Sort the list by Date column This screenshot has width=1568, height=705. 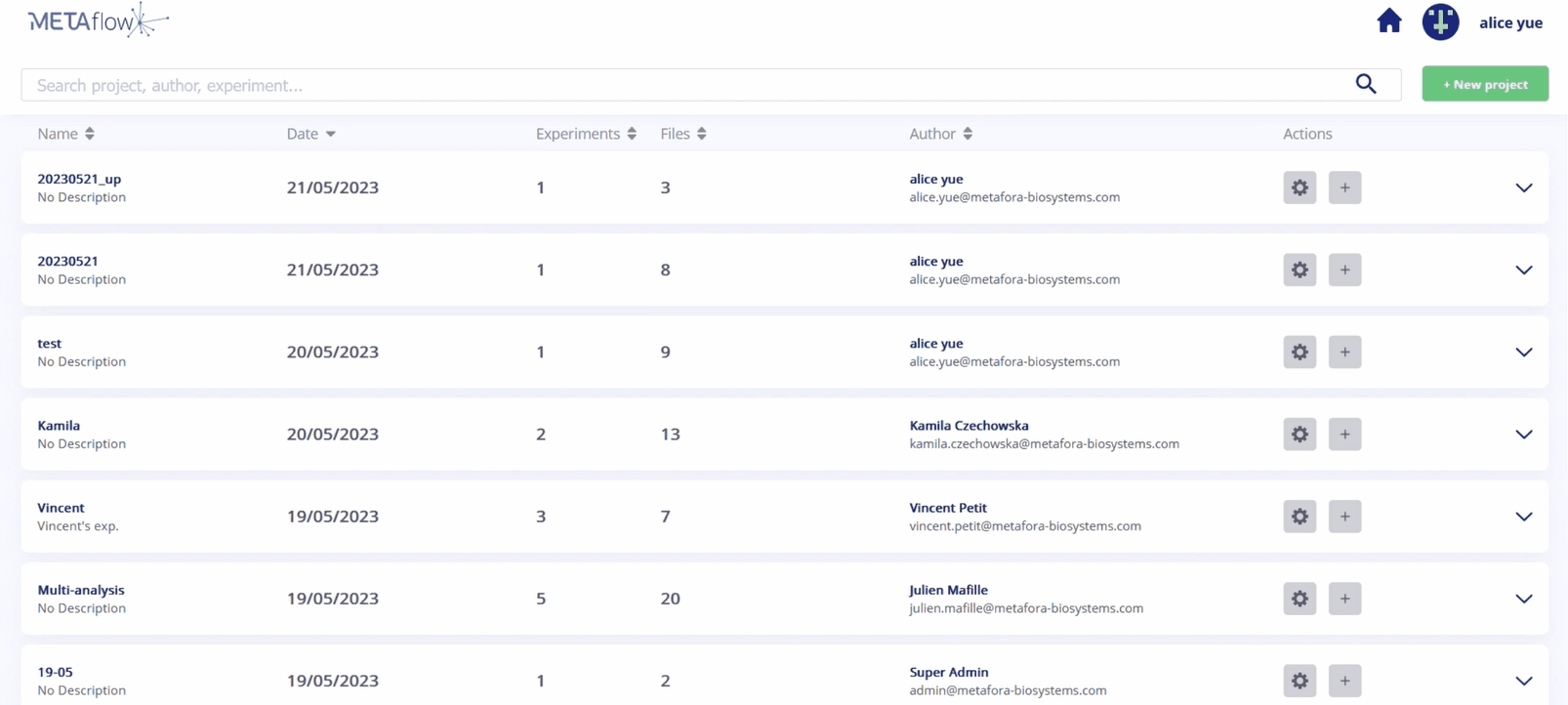point(310,134)
